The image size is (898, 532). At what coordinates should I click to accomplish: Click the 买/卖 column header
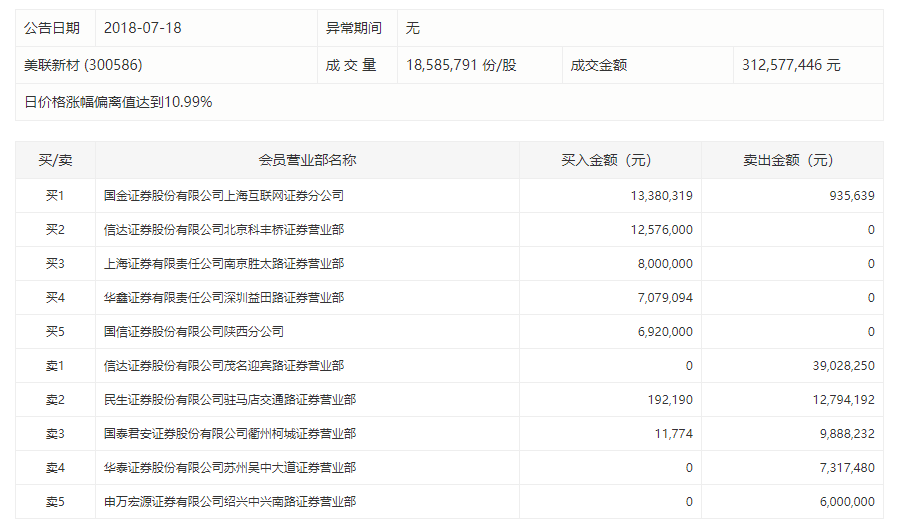pyautogui.click(x=55, y=160)
